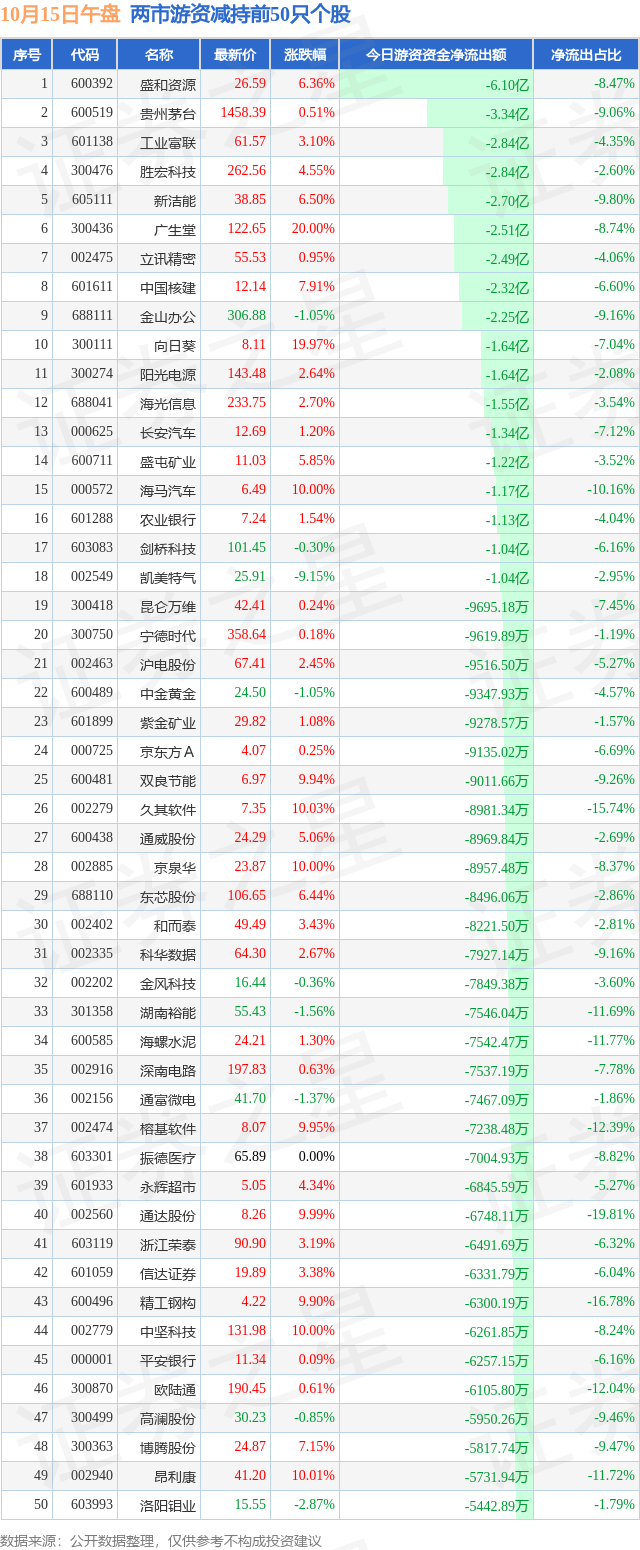This screenshot has height=1550, width=640.
Task: Click the -9.15% change of 凯美特气
Action: coord(315,577)
